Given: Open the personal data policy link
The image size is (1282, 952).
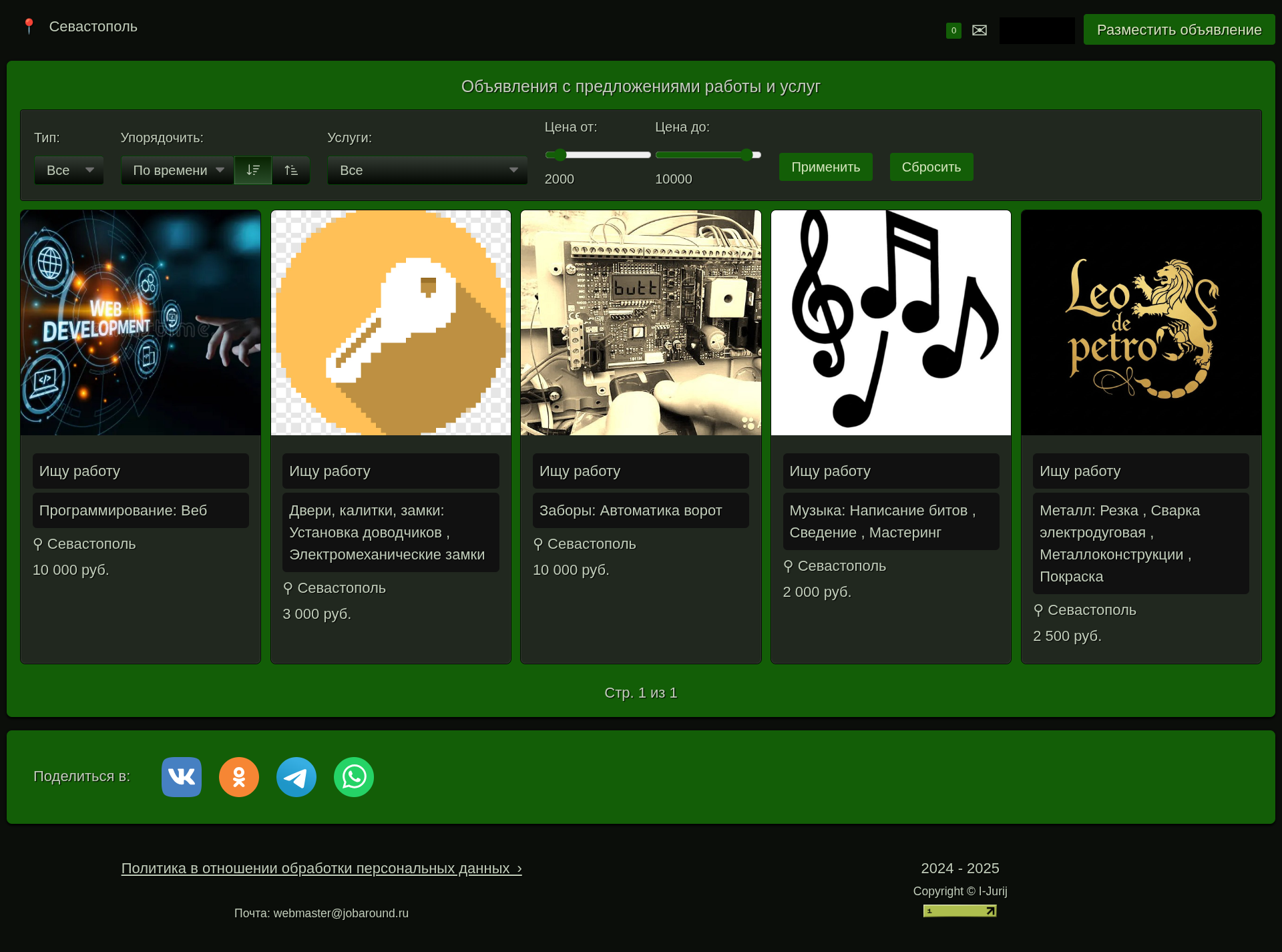Looking at the screenshot, I should pyautogui.click(x=321, y=869).
